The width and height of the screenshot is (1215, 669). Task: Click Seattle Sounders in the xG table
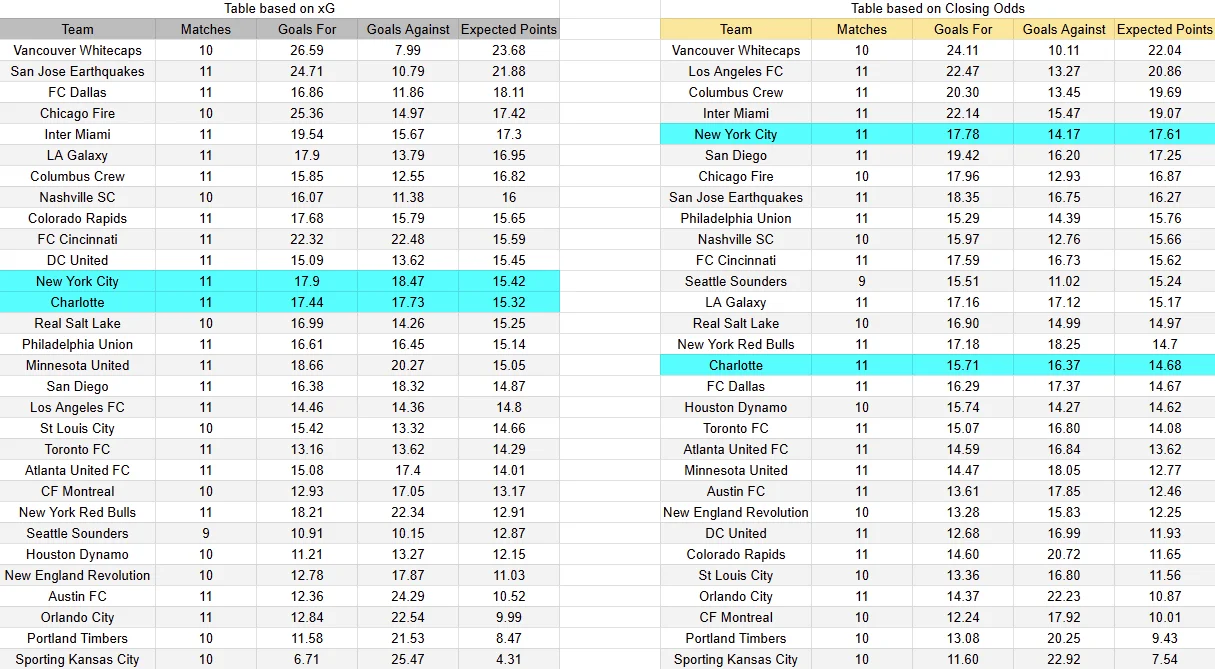(x=78, y=533)
